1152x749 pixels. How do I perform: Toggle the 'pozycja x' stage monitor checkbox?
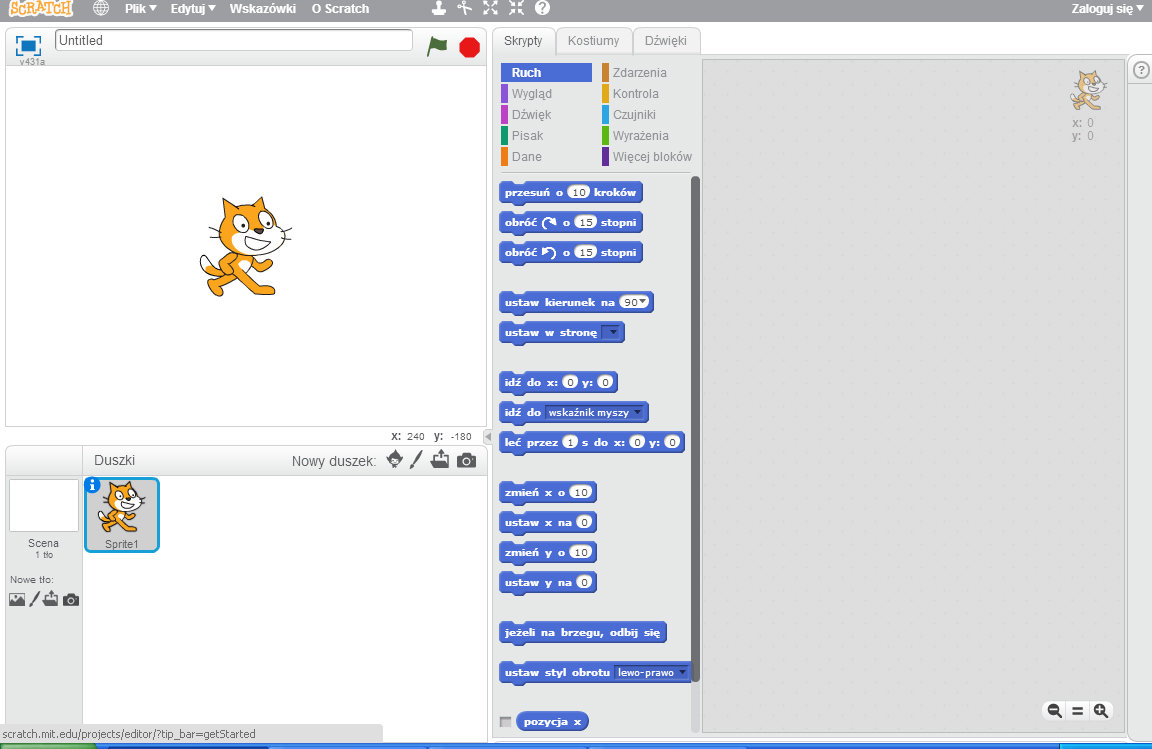tap(505, 722)
